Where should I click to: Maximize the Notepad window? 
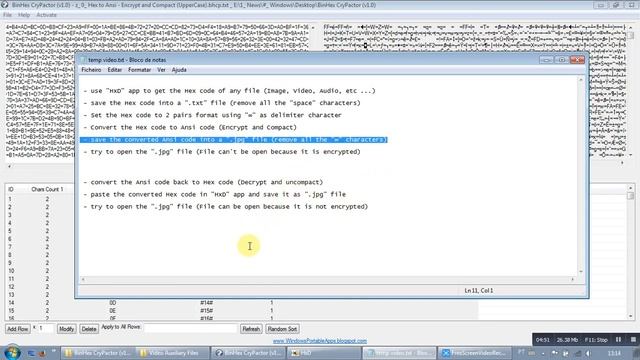point(562,60)
